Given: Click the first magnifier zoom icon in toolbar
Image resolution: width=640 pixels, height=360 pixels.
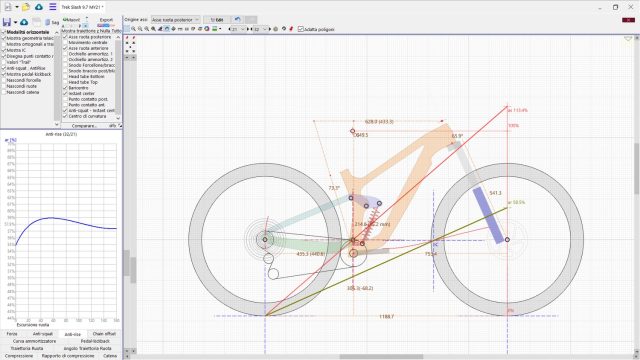Looking at the screenshot, I should pyautogui.click(x=133, y=29).
